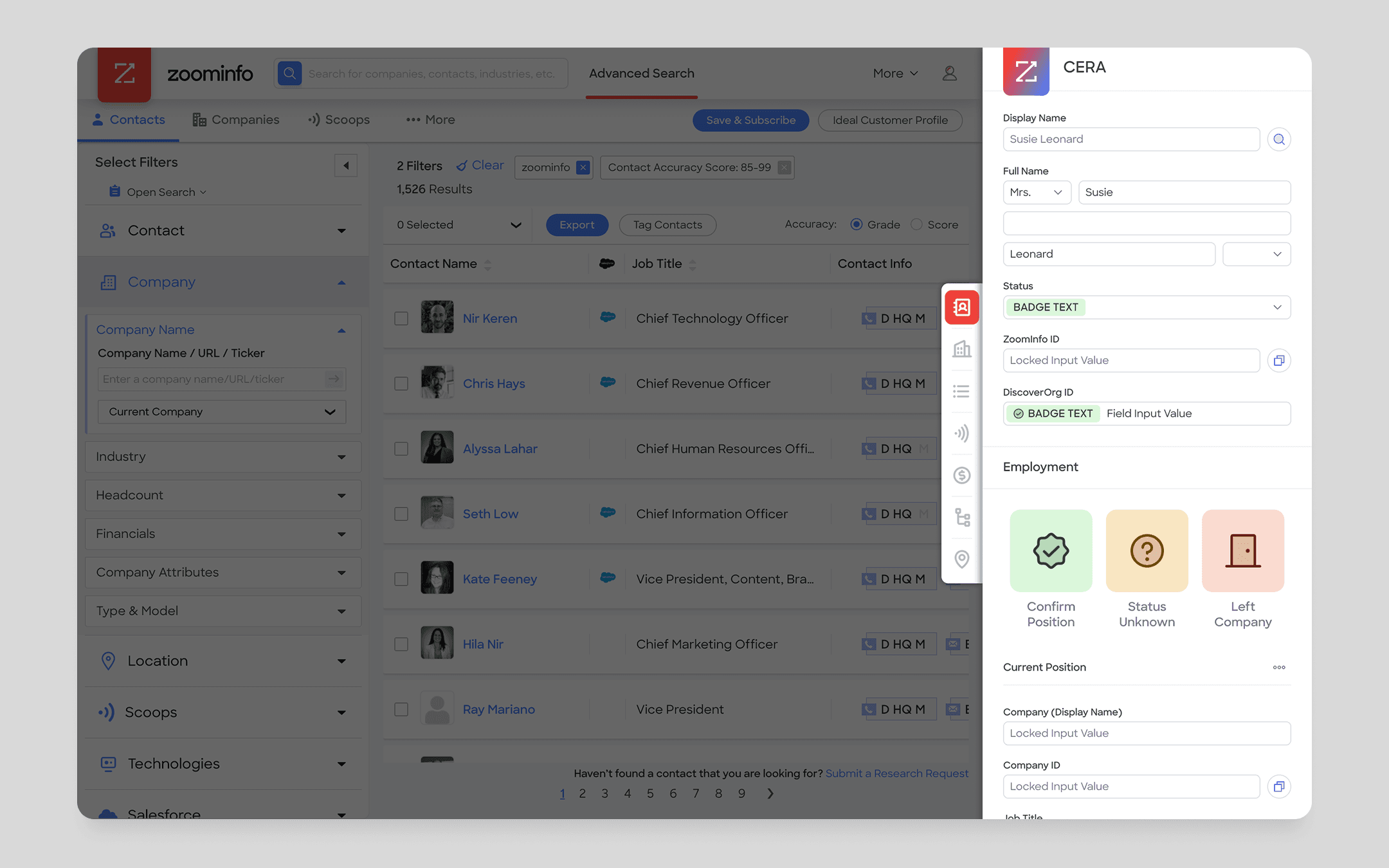Switch to the Companies tab
The image size is (1389, 868).
pos(236,120)
